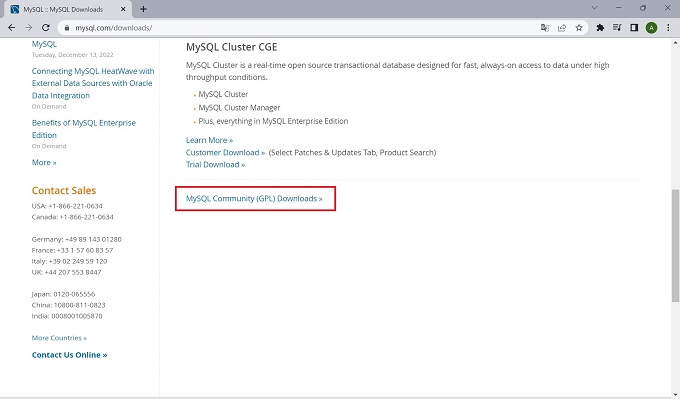Open MySQL Community (GPL) Downloads link
Viewport: 680px width, 399px height.
[x=254, y=199]
